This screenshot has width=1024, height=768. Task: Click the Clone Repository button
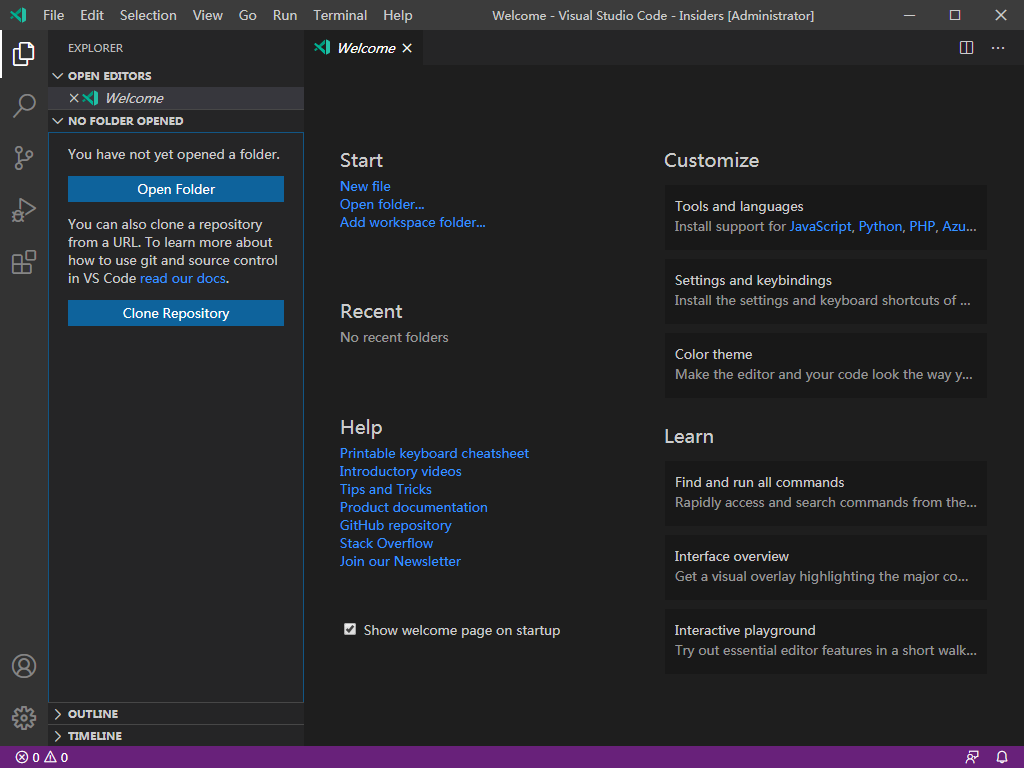(x=176, y=313)
